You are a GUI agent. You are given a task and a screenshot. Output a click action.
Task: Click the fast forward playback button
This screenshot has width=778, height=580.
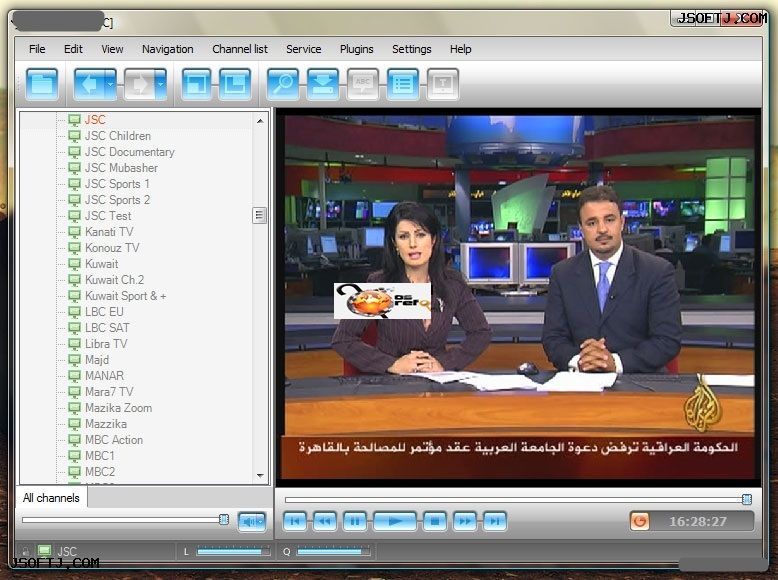click(464, 521)
